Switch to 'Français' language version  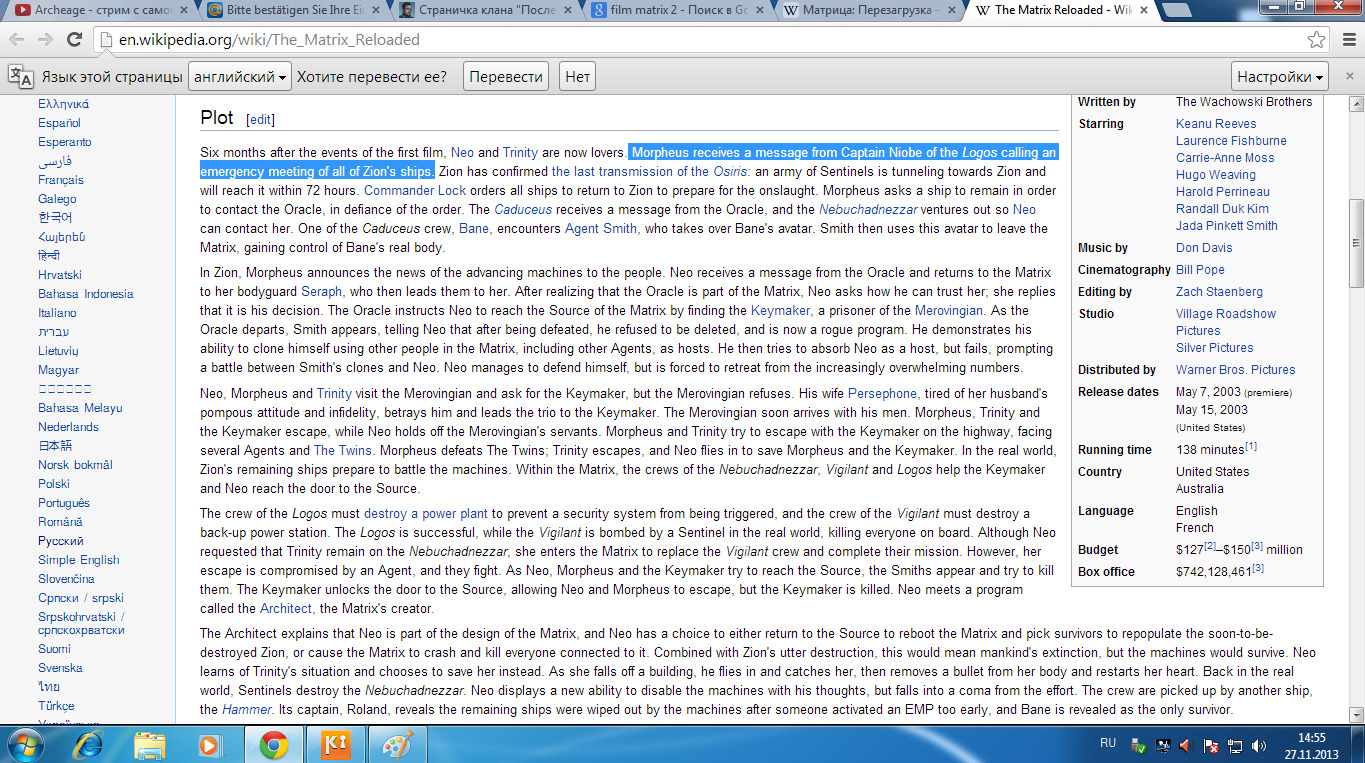61,180
